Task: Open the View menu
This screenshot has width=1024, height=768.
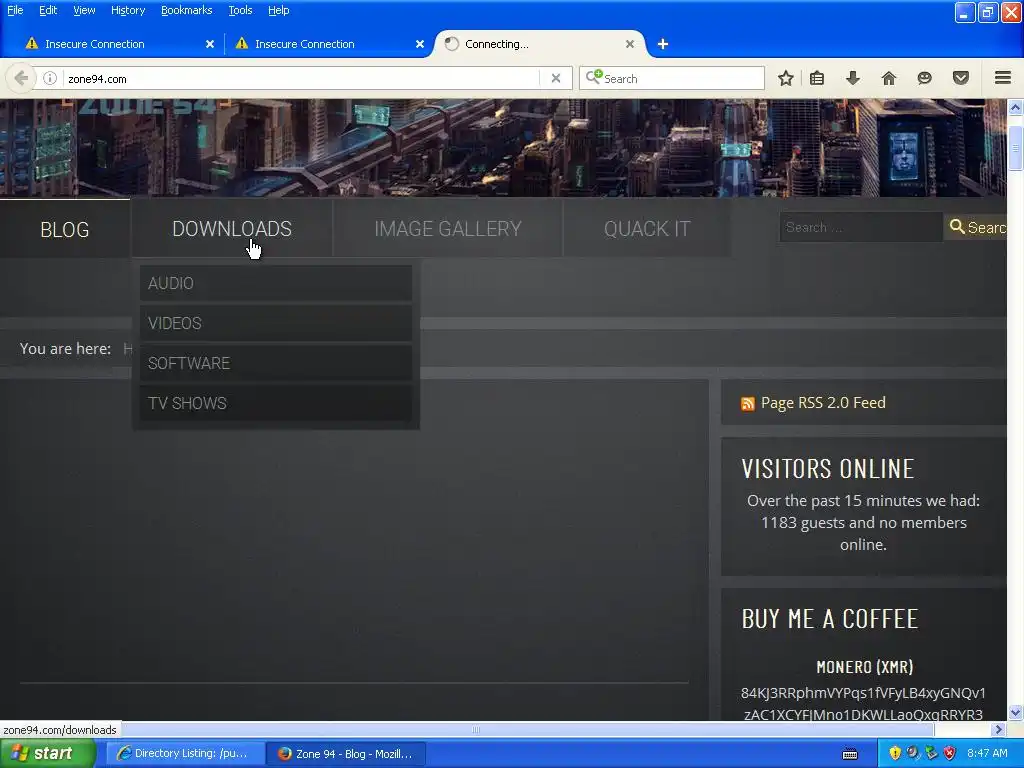Action: tap(84, 10)
